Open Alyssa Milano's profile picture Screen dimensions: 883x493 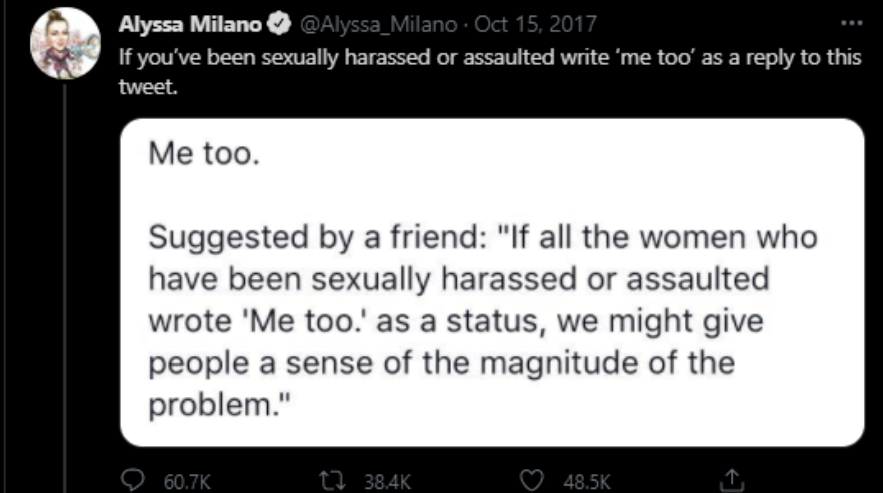(64, 48)
